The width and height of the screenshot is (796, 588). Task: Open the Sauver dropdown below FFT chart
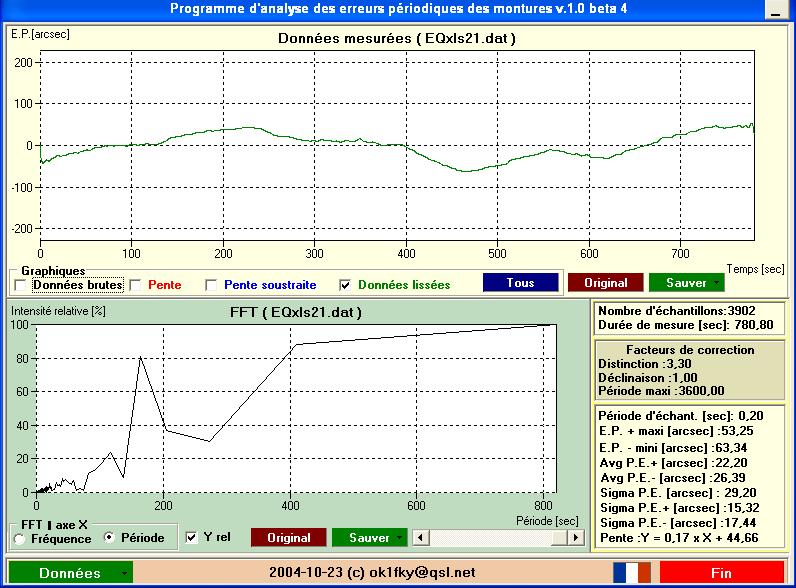coord(369,538)
